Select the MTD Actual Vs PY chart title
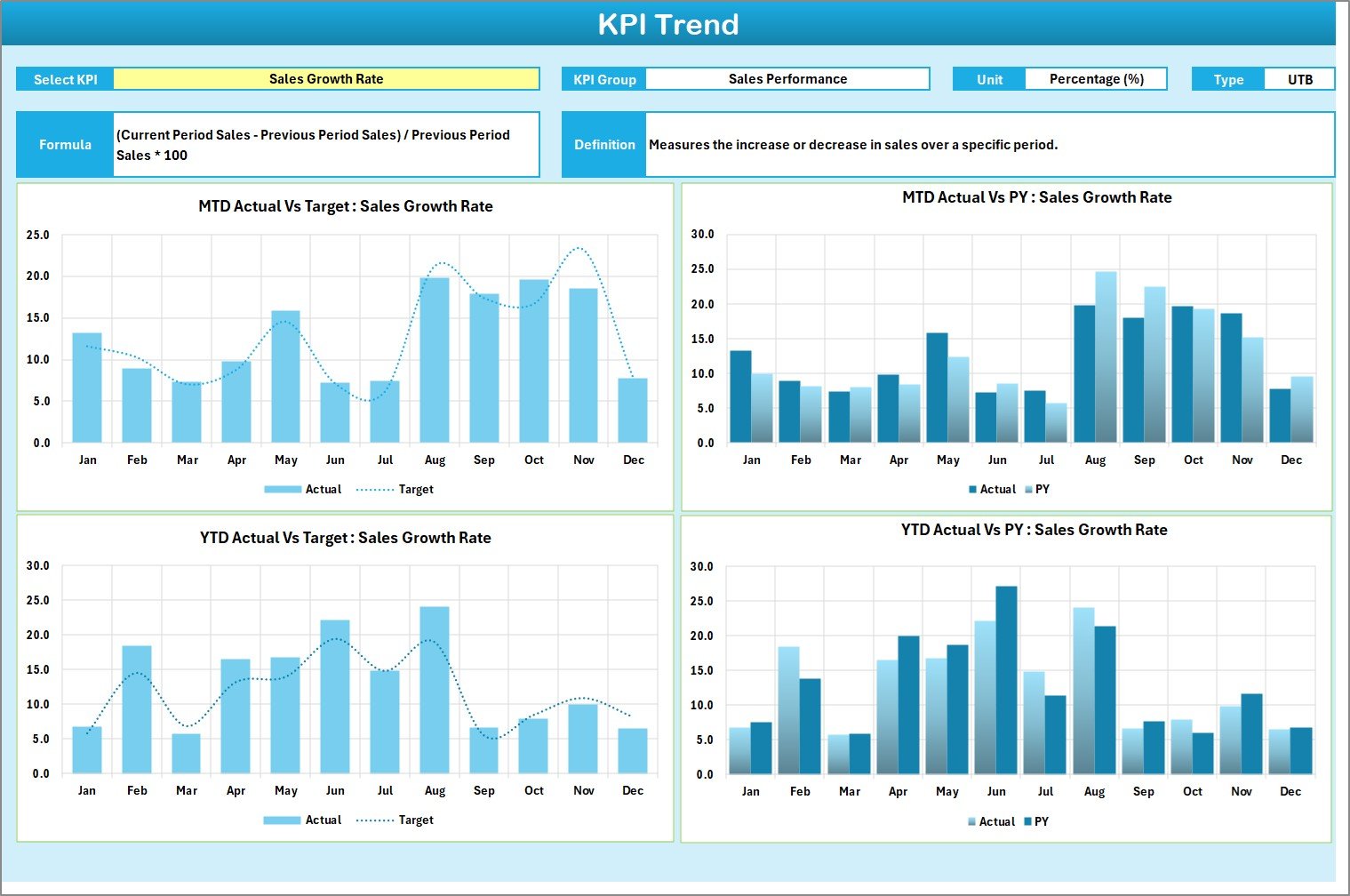Screen dimensions: 1350x896 pos(1036,197)
